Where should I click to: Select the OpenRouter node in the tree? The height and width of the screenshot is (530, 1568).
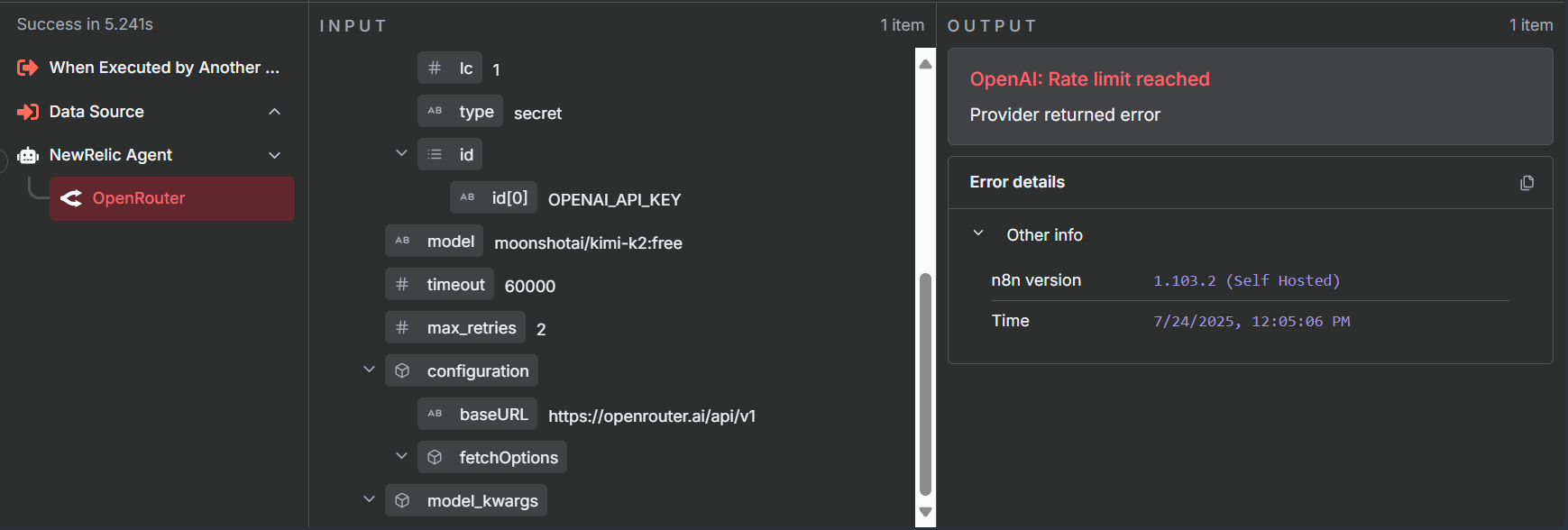[172, 198]
